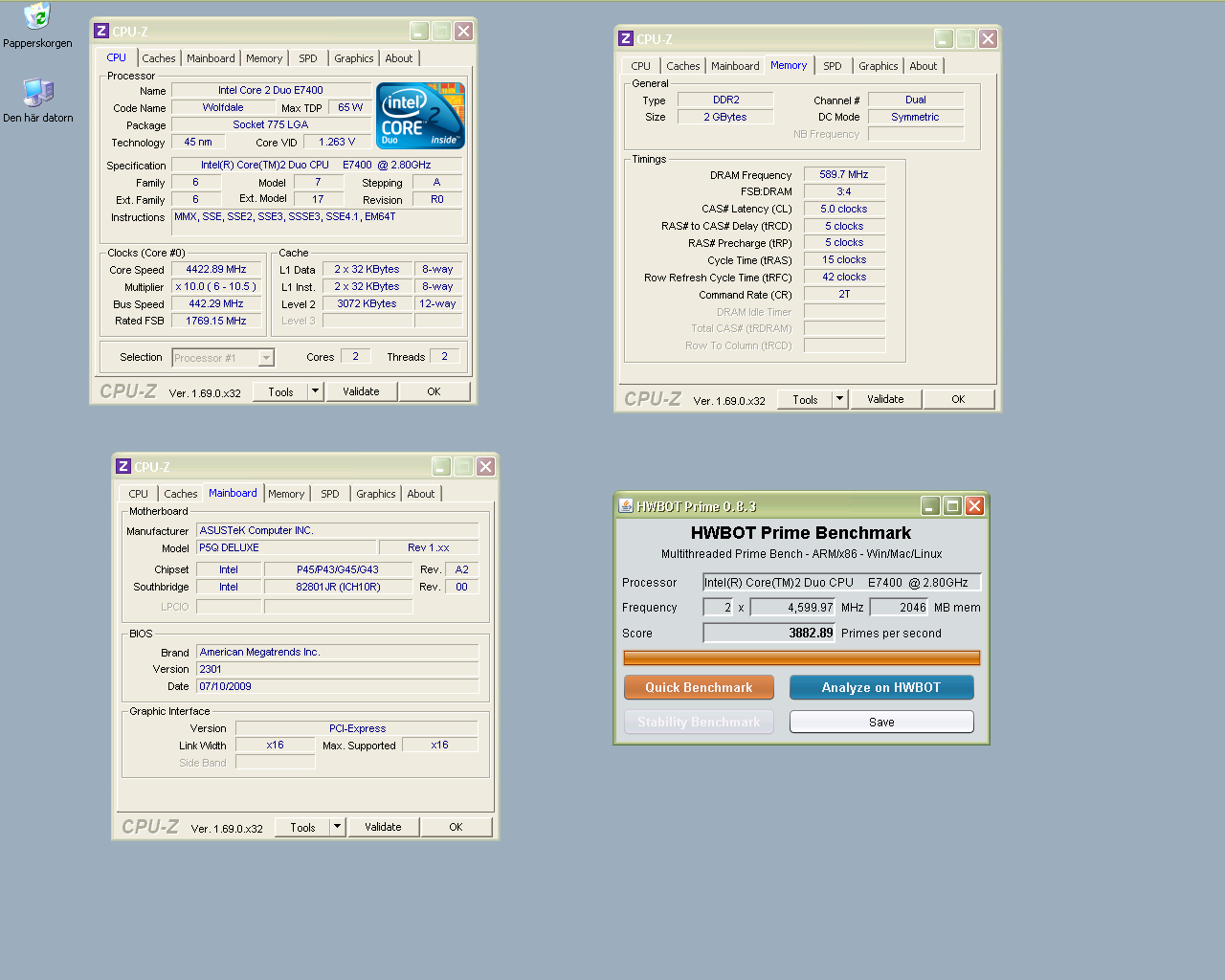
Task: Click the Bus Speed value 442.29 MHz
Action: [x=216, y=303]
